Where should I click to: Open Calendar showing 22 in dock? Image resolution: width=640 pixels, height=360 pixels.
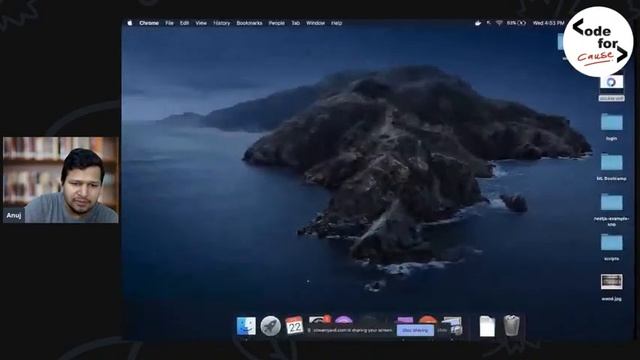click(x=294, y=326)
